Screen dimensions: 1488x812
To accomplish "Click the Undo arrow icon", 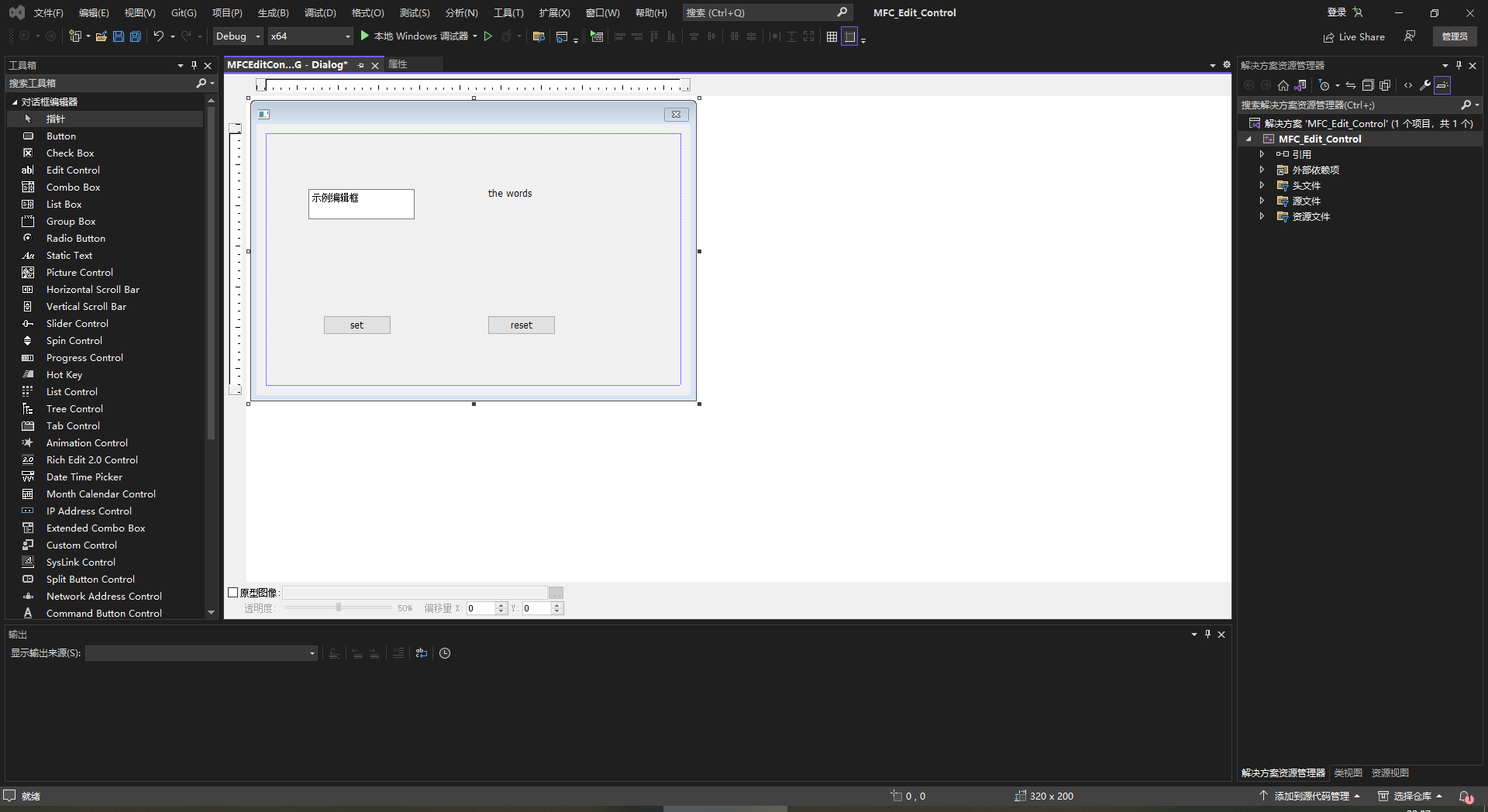I will pyautogui.click(x=159, y=36).
